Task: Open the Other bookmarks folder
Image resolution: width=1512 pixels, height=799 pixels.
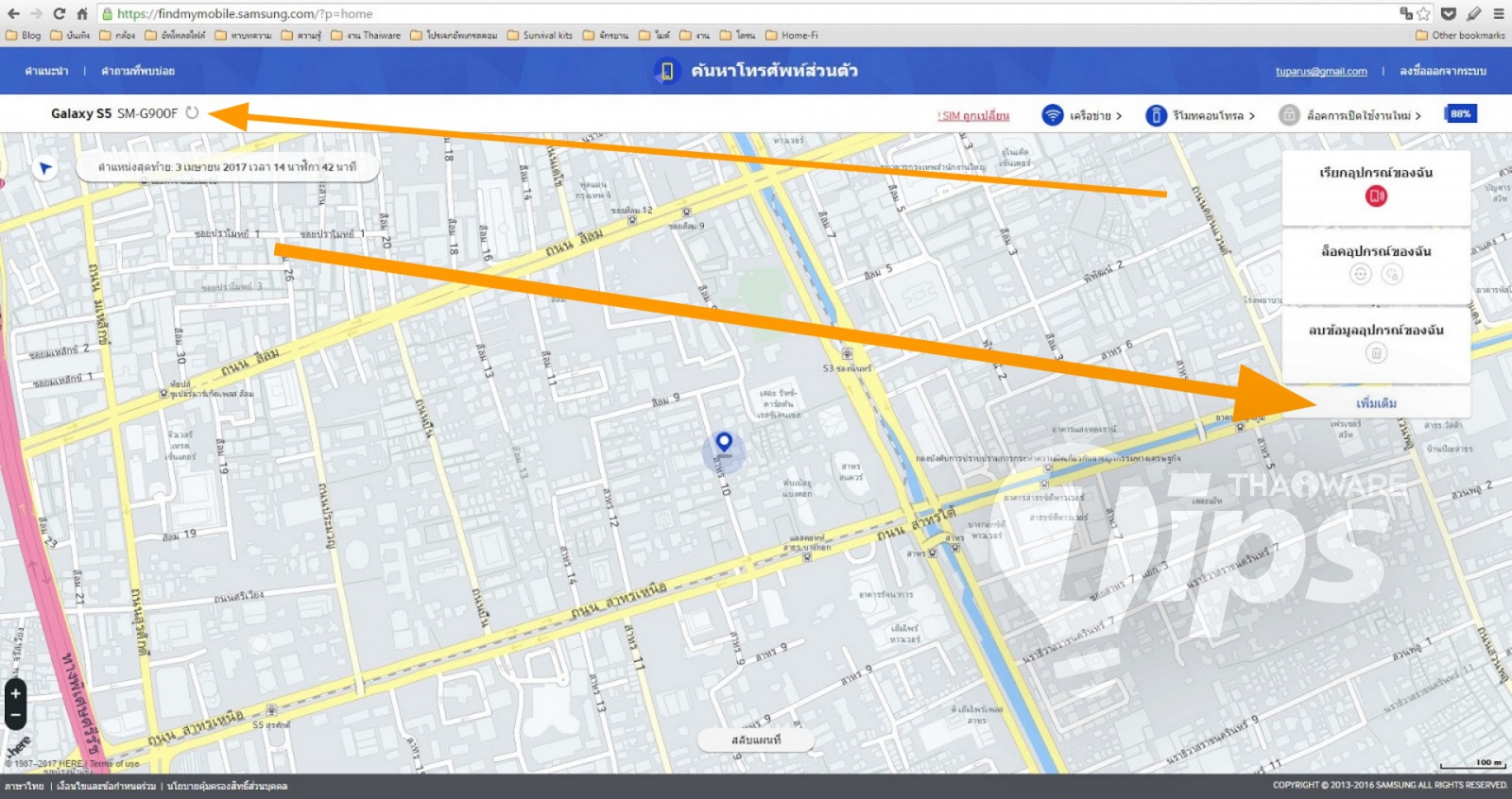Action: pyautogui.click(x=1460, y=35)
